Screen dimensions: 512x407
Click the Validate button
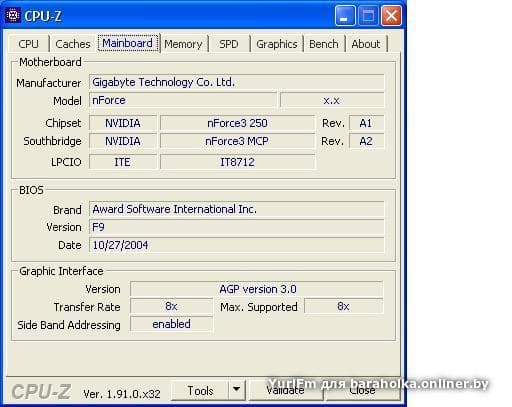(285, 390)
